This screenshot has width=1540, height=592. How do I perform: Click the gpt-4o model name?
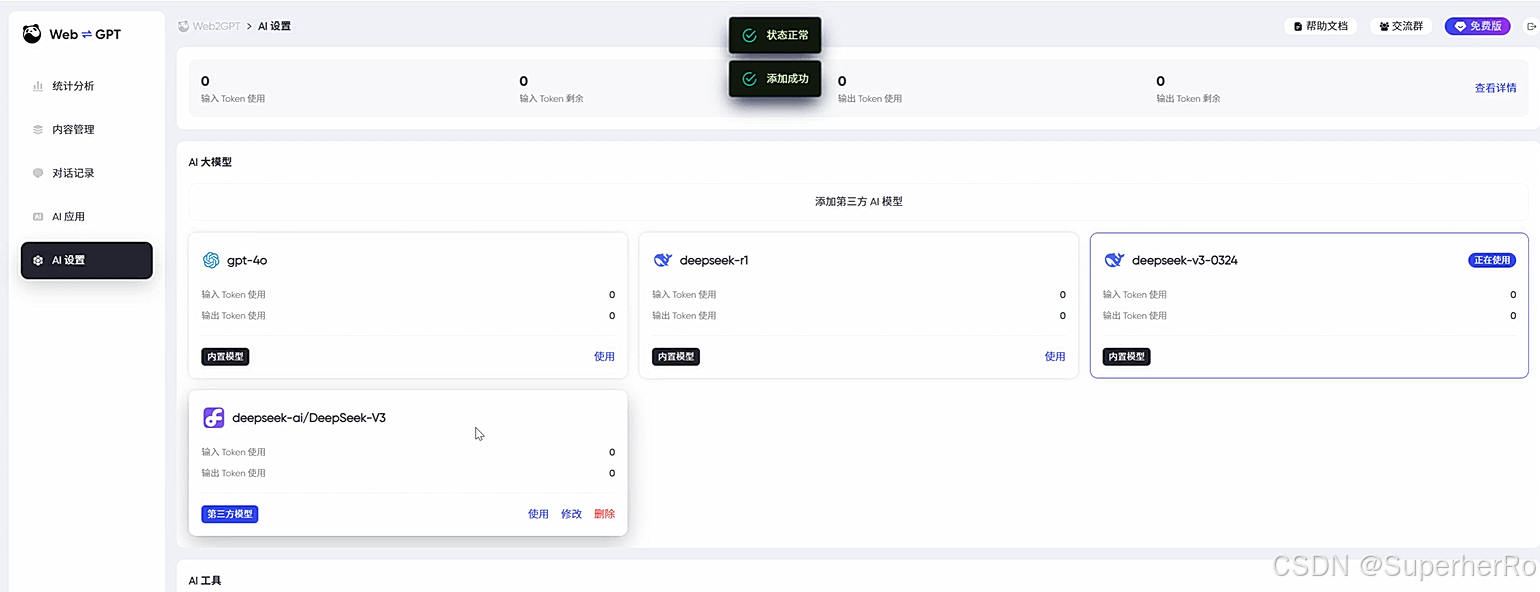[247, 260]
